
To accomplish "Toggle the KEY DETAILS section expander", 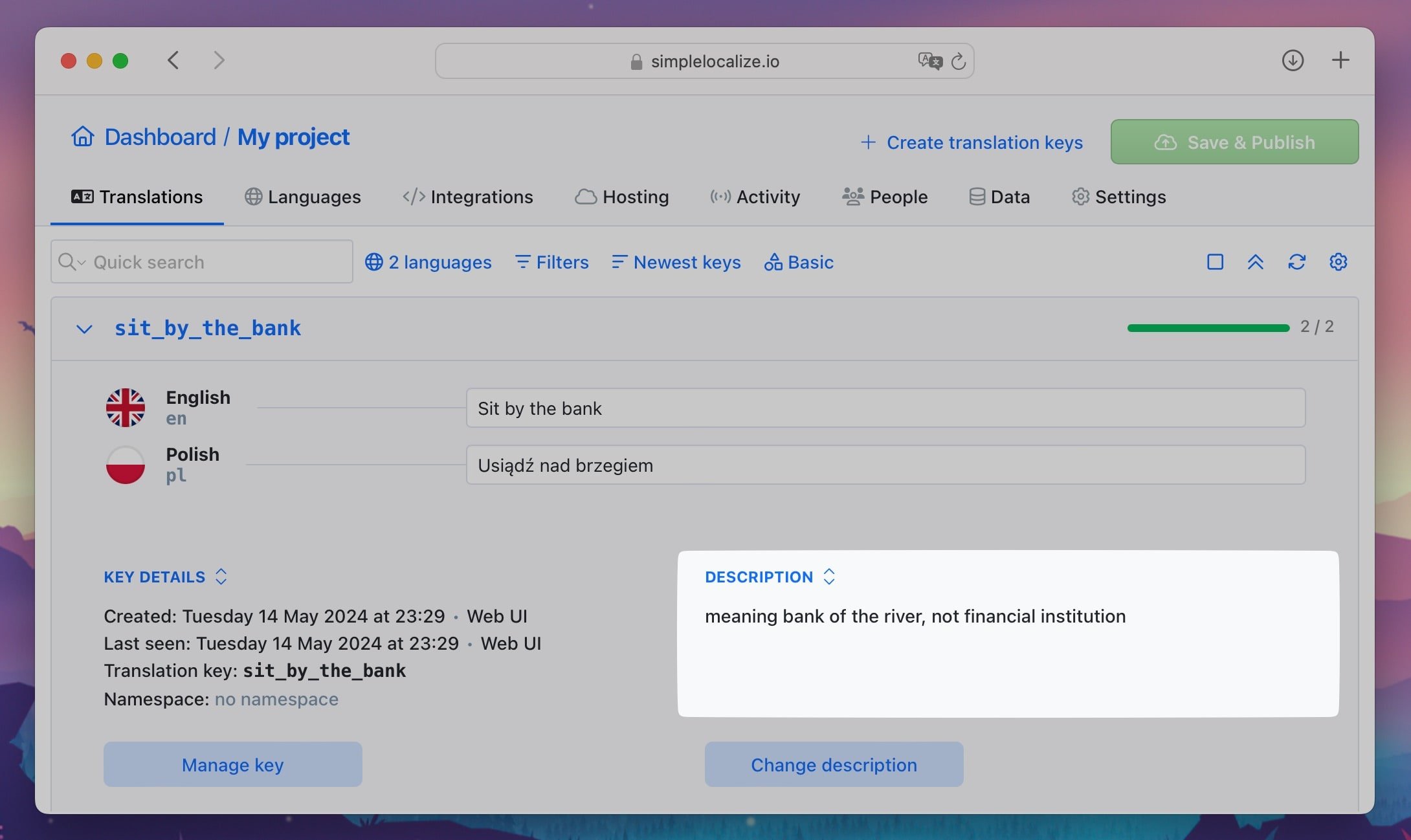I will click(221, 577).
